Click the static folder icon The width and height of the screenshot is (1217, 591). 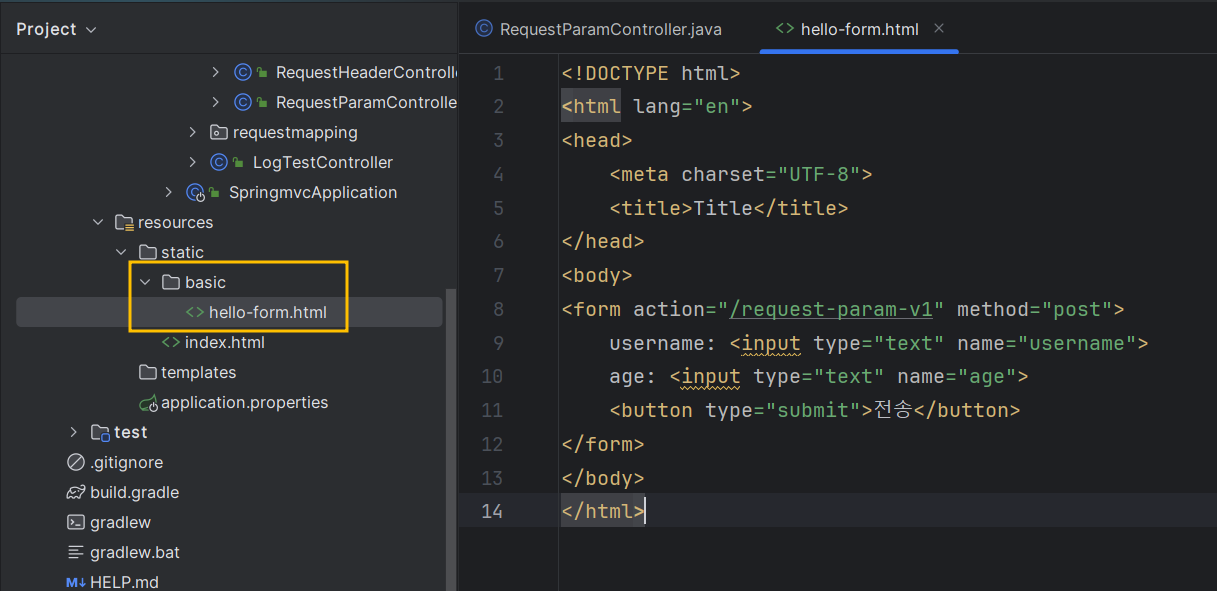point(147,252)
